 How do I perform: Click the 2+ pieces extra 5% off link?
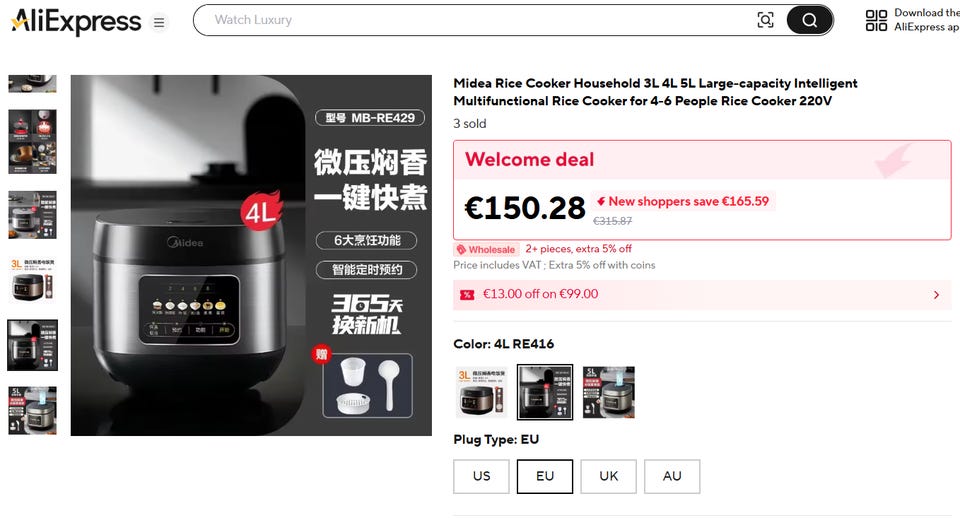(x=578, y=249)
